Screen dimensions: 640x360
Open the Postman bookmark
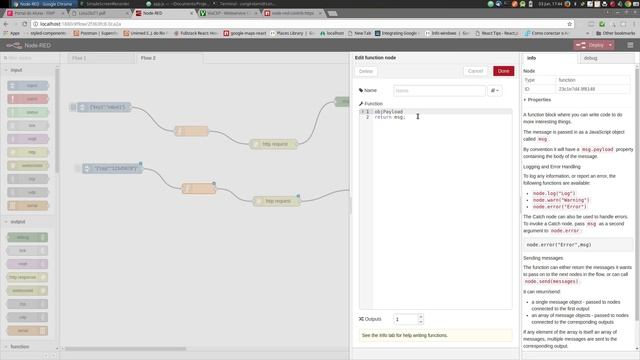95,33
